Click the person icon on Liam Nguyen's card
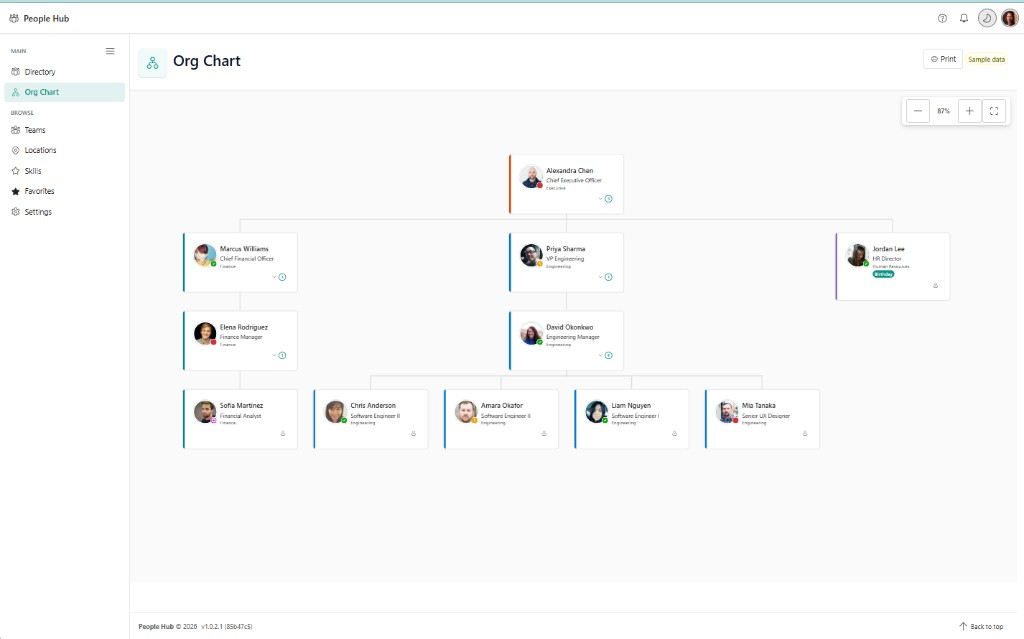Image resolution: width=1024 pixels, height=639 pixels. tap(675, 433)
